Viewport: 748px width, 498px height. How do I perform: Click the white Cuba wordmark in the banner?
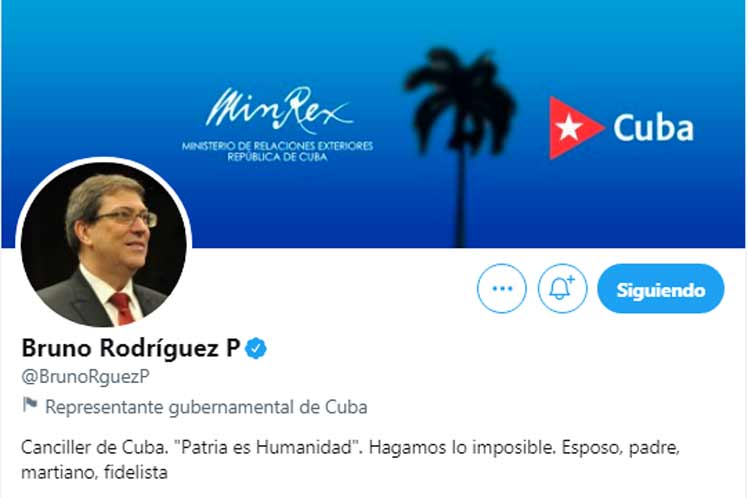(654, 128)
